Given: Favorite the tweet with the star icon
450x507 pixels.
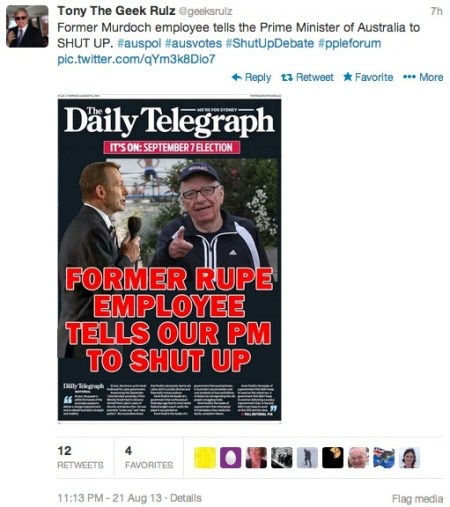Looking at the screenshot, I should 348,77.
